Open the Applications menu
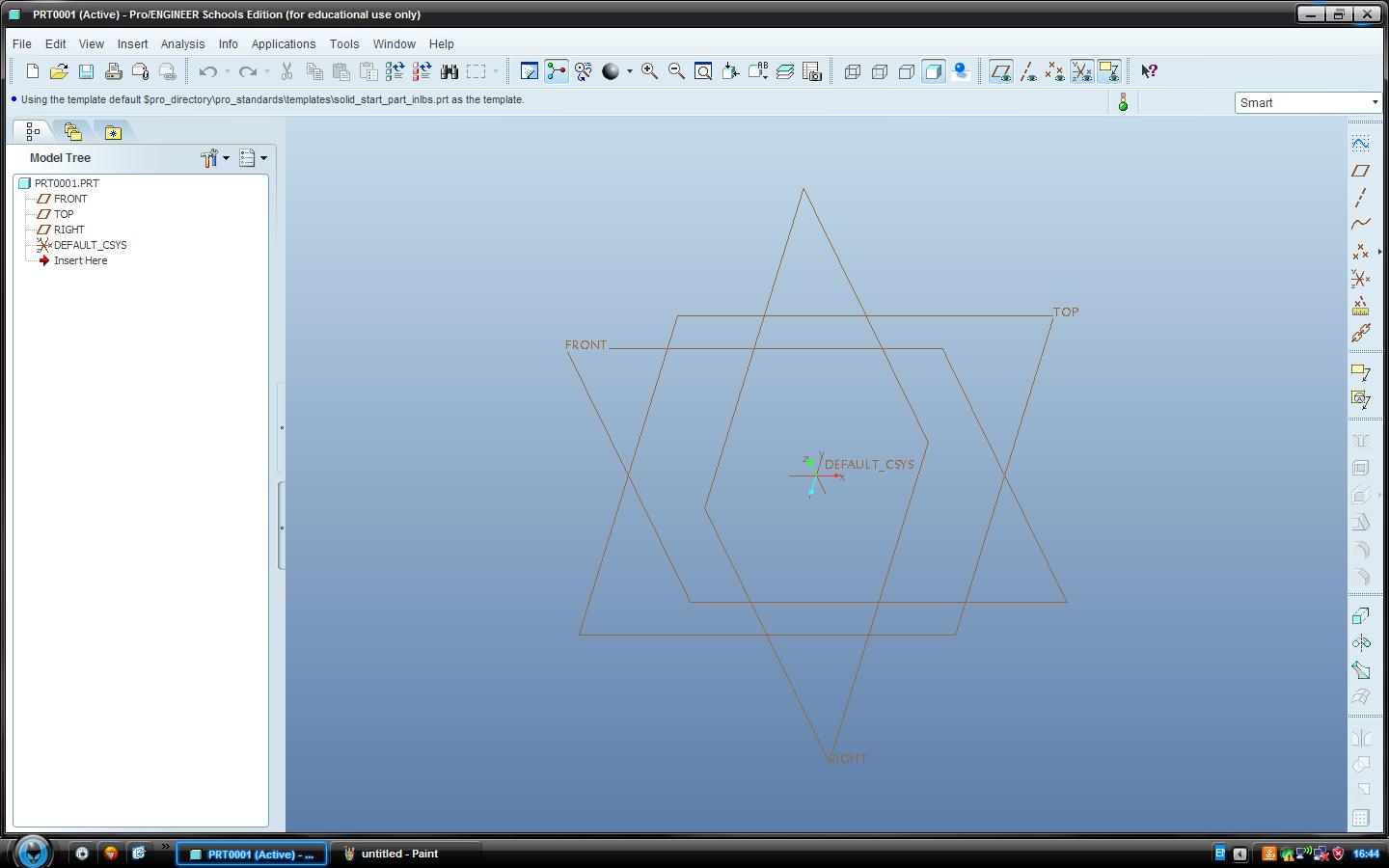Viewport: 1389px width, 868px height. click(x=284, y=44)
